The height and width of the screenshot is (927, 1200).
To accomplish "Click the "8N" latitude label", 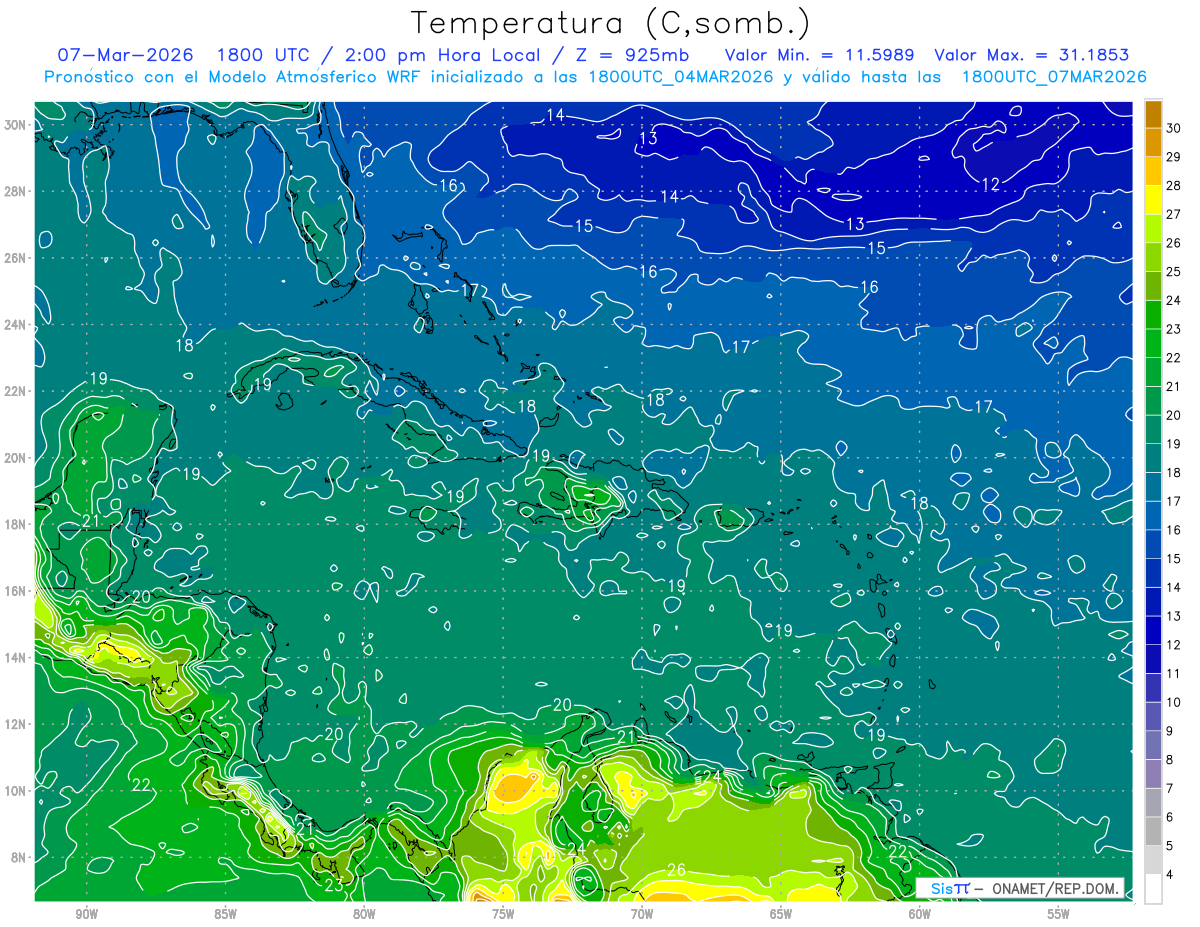I will click(x=18, y=857).
